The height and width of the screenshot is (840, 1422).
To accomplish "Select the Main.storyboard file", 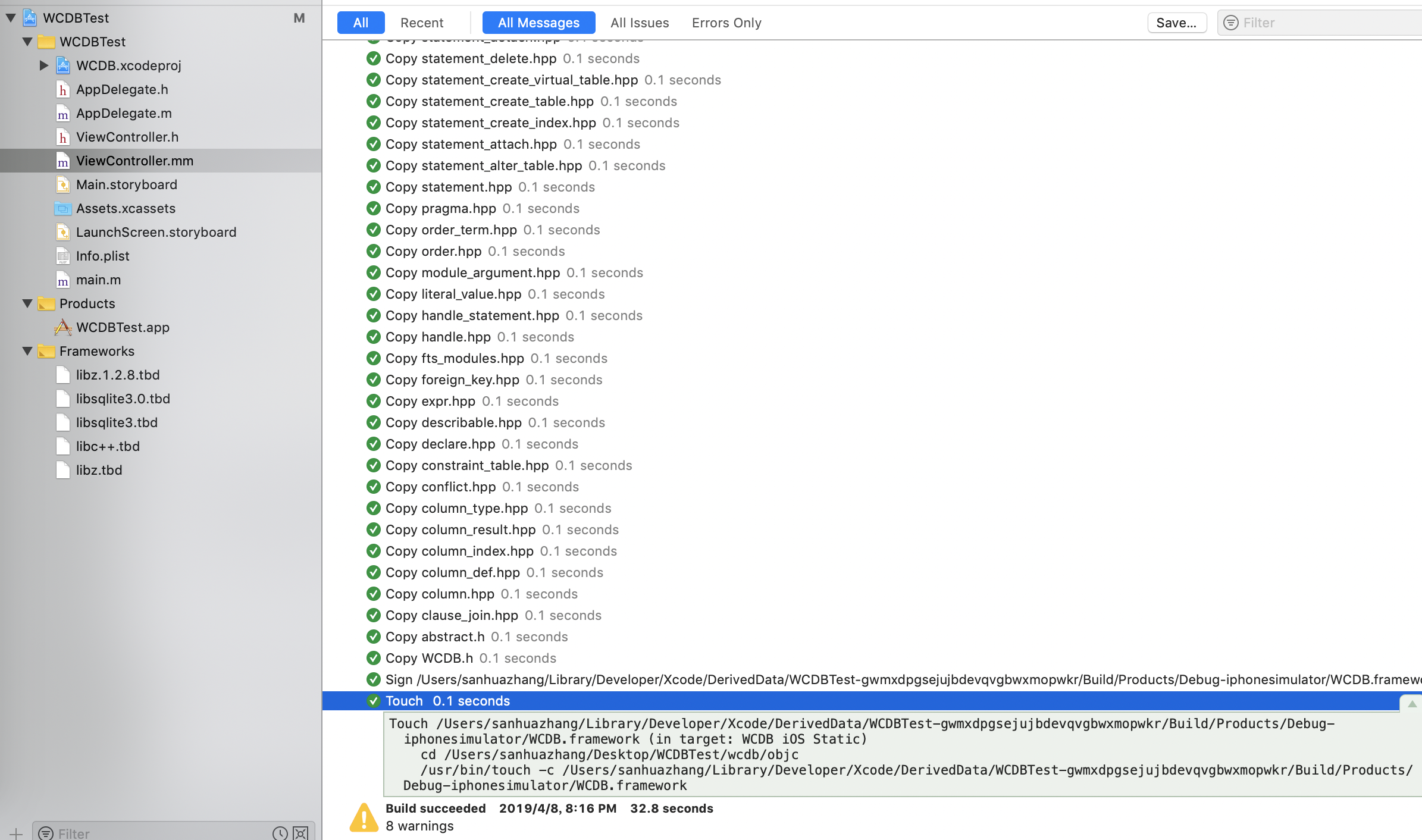I will point(127,184).
